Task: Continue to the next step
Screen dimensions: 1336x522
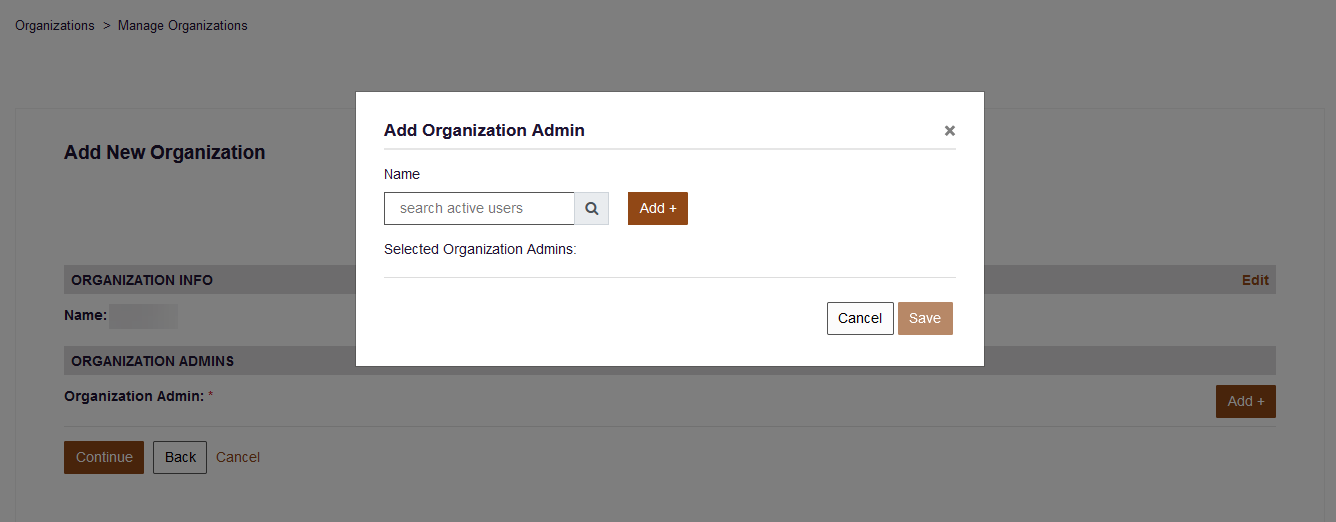Action: pyautogui.click(x=104, y=457)
